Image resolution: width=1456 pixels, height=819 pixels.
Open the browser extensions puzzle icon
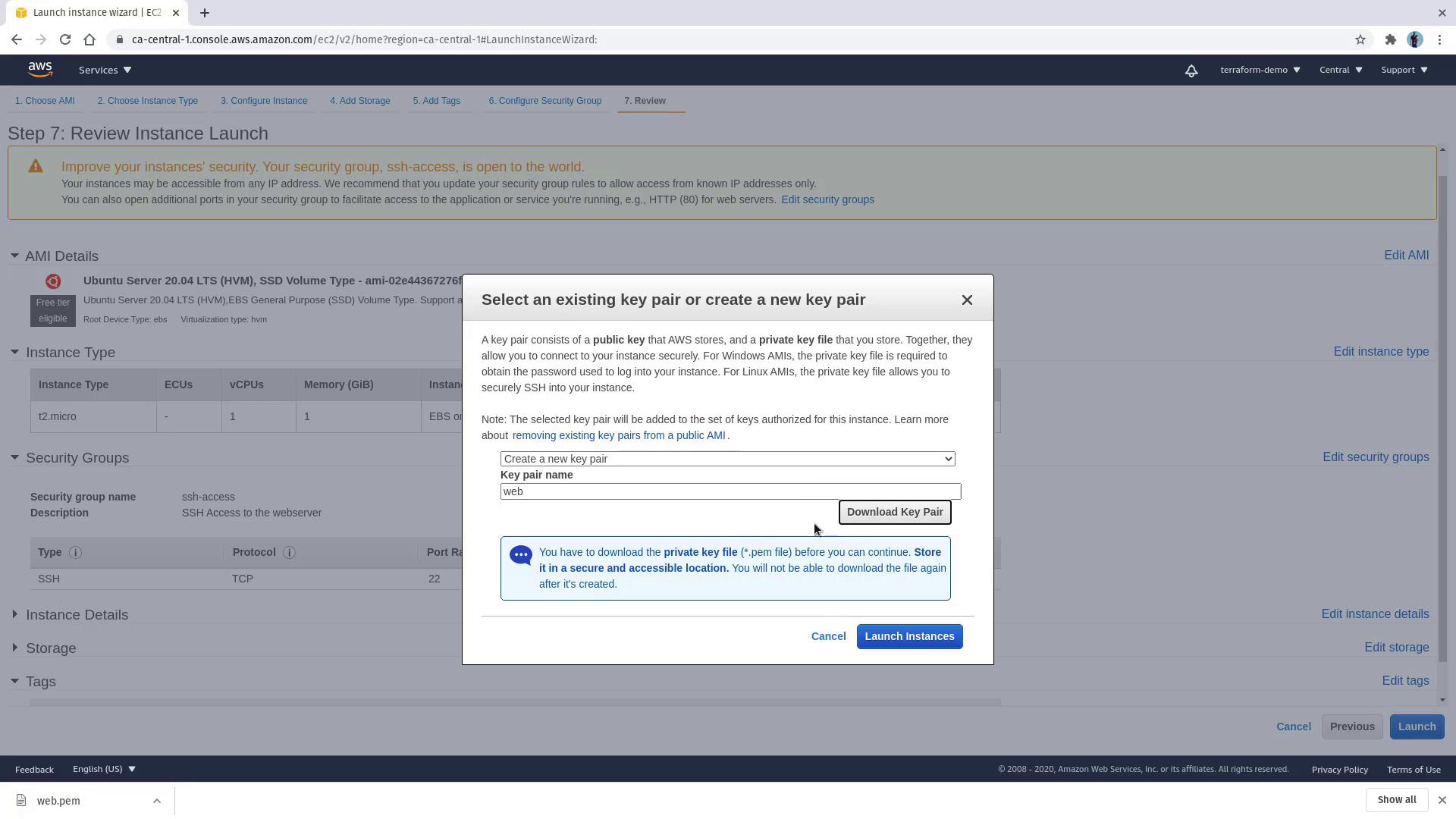click(x=1390, y=39)
